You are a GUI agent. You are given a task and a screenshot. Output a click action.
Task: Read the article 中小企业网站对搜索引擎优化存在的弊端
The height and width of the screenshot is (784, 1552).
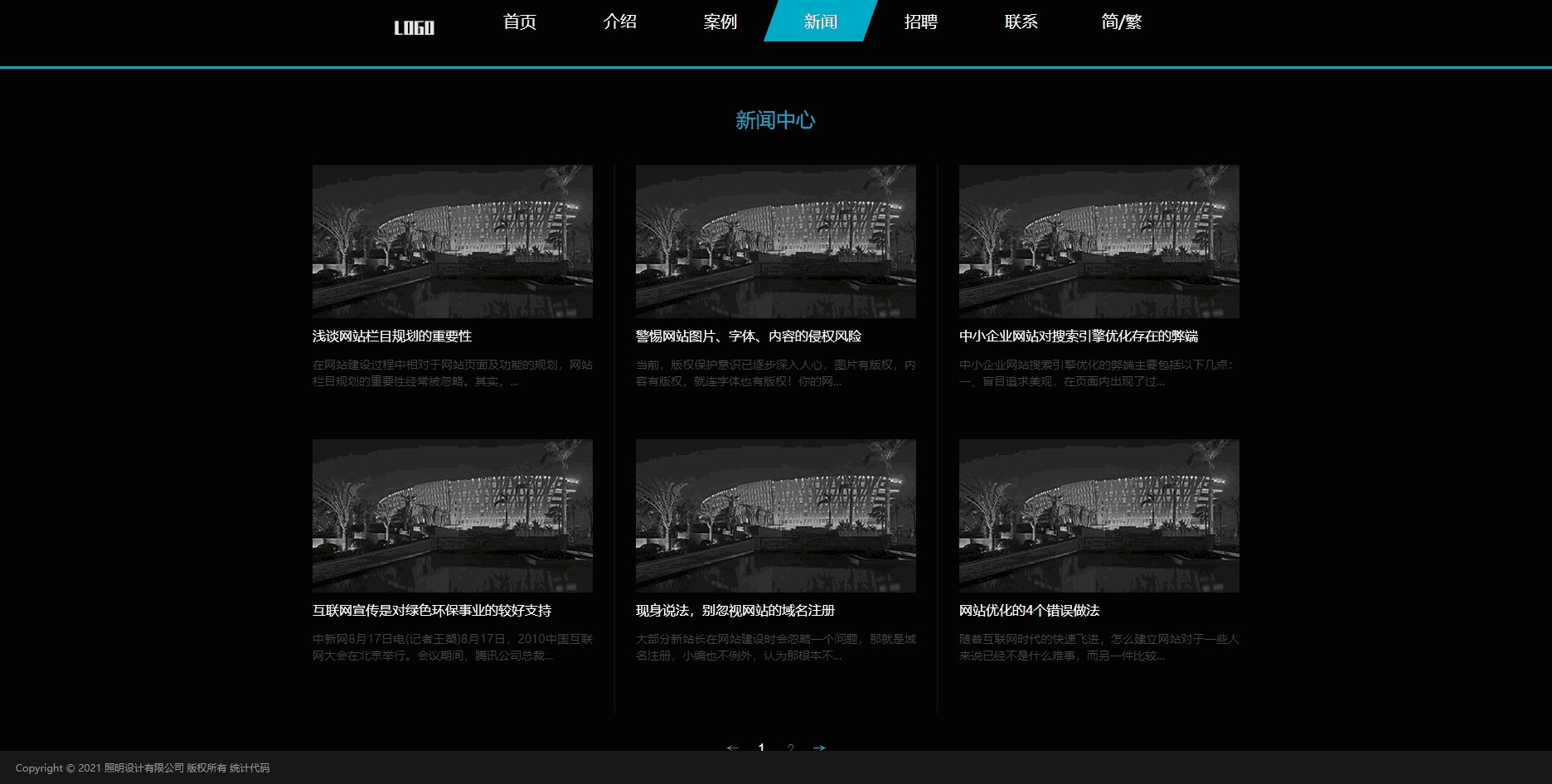coord(1078,336)
